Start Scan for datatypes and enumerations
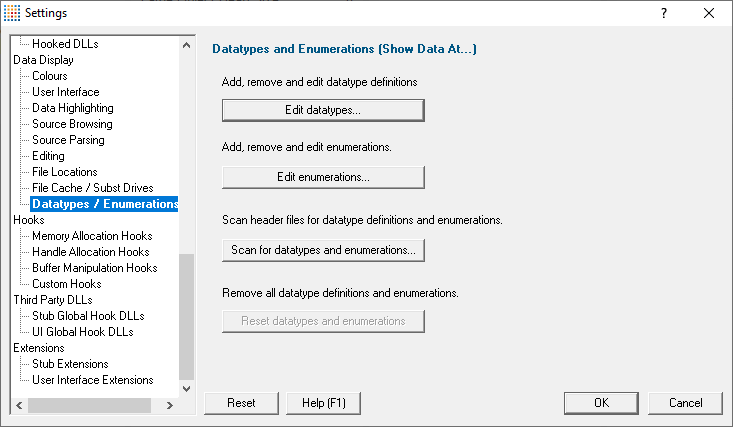The height and width of the screenshot is (427, 733). (x=323, y=250)
